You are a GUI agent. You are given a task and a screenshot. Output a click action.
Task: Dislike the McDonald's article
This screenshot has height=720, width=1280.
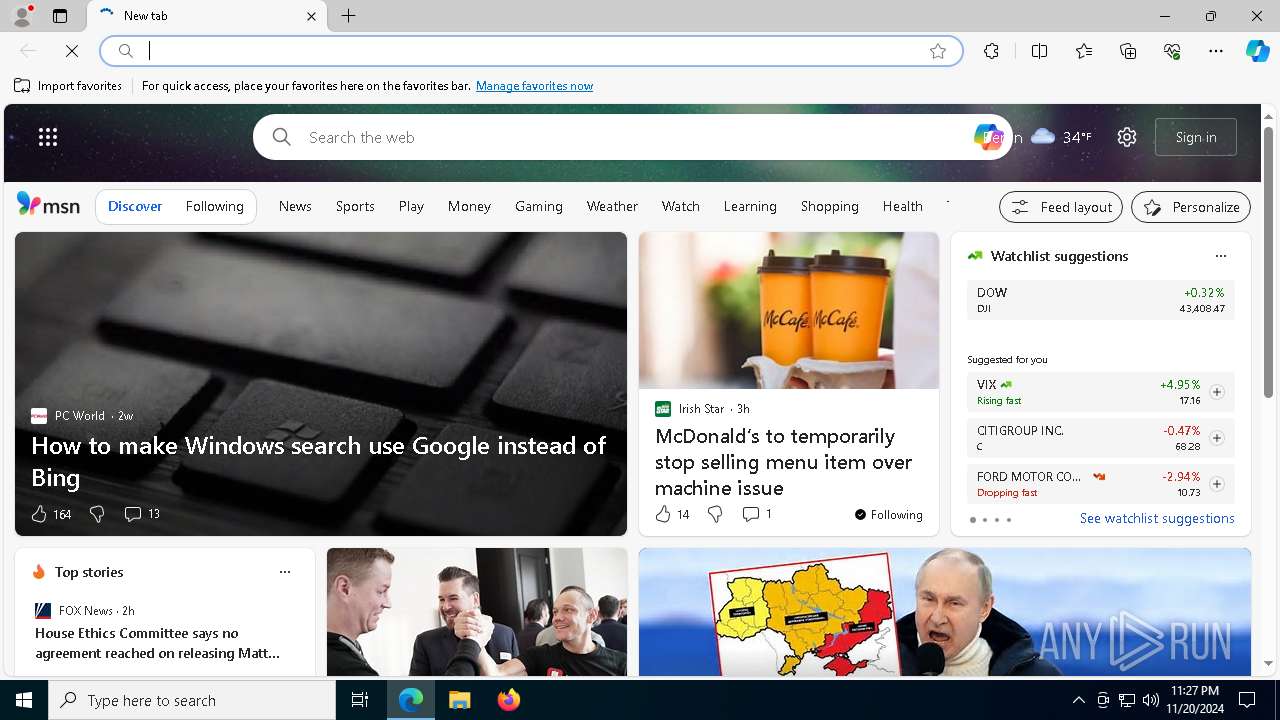[x=715, y=514]
